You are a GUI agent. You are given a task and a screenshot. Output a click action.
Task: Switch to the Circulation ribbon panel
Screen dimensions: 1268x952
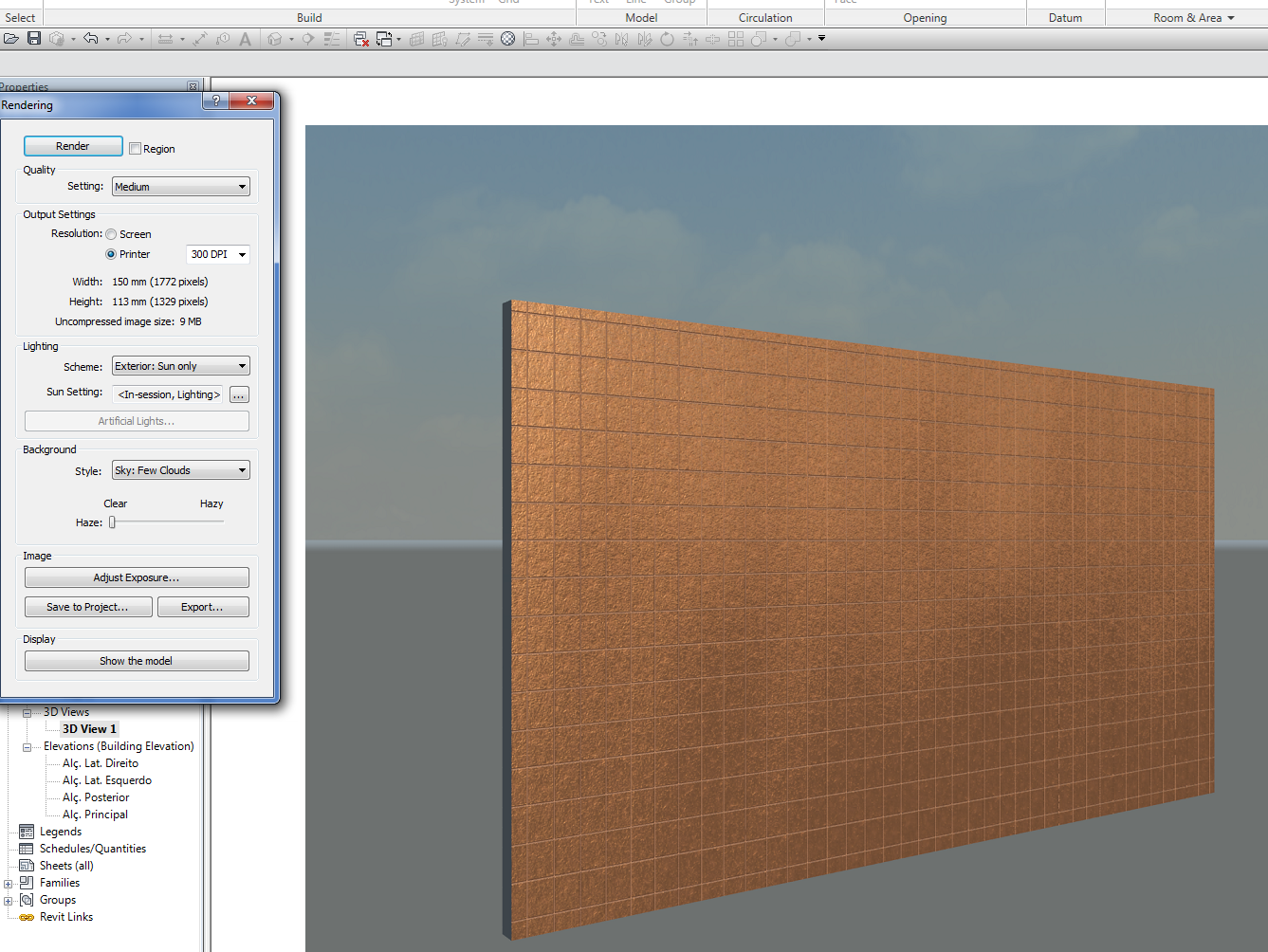765,17
